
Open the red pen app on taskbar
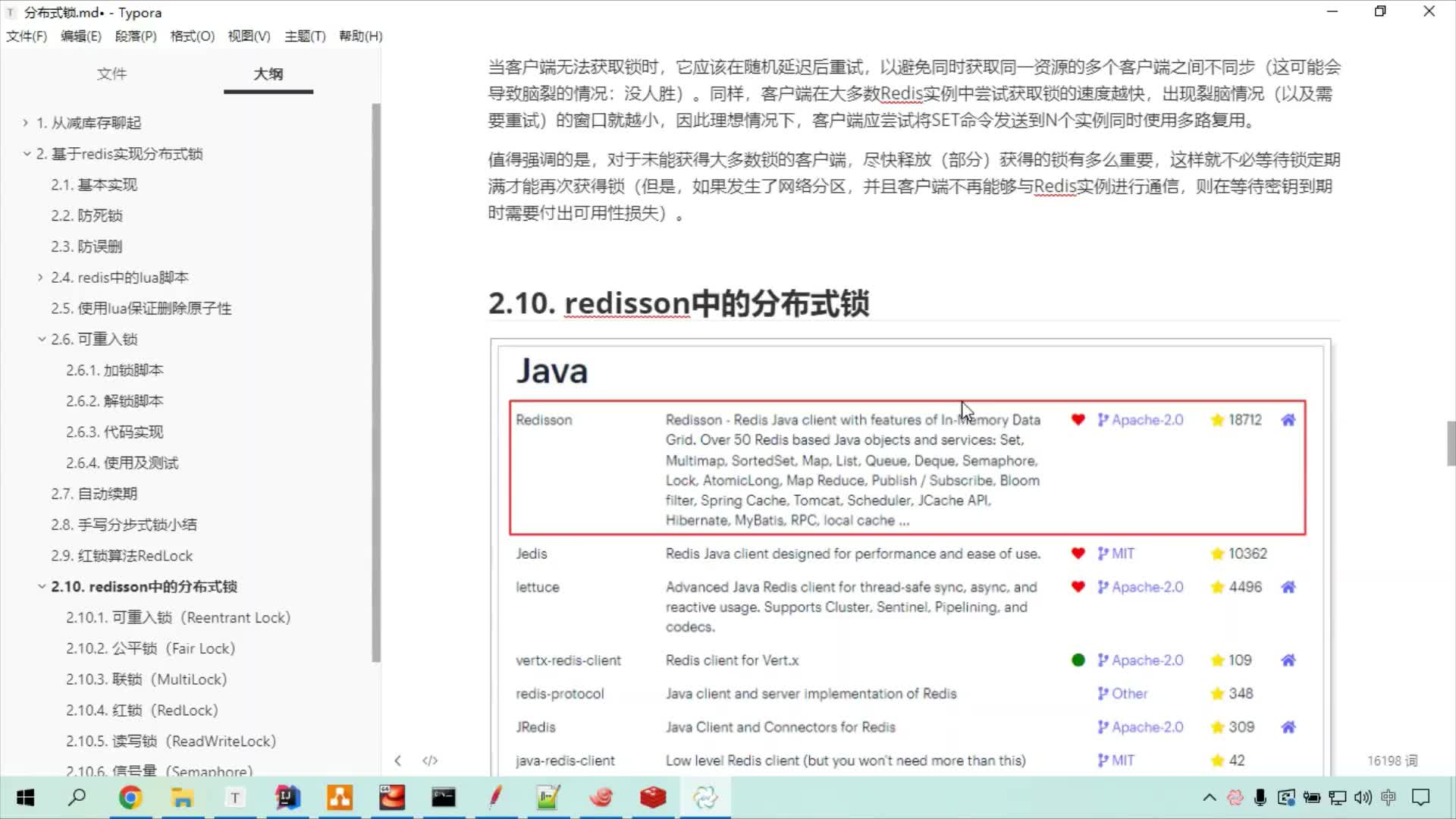496,798
